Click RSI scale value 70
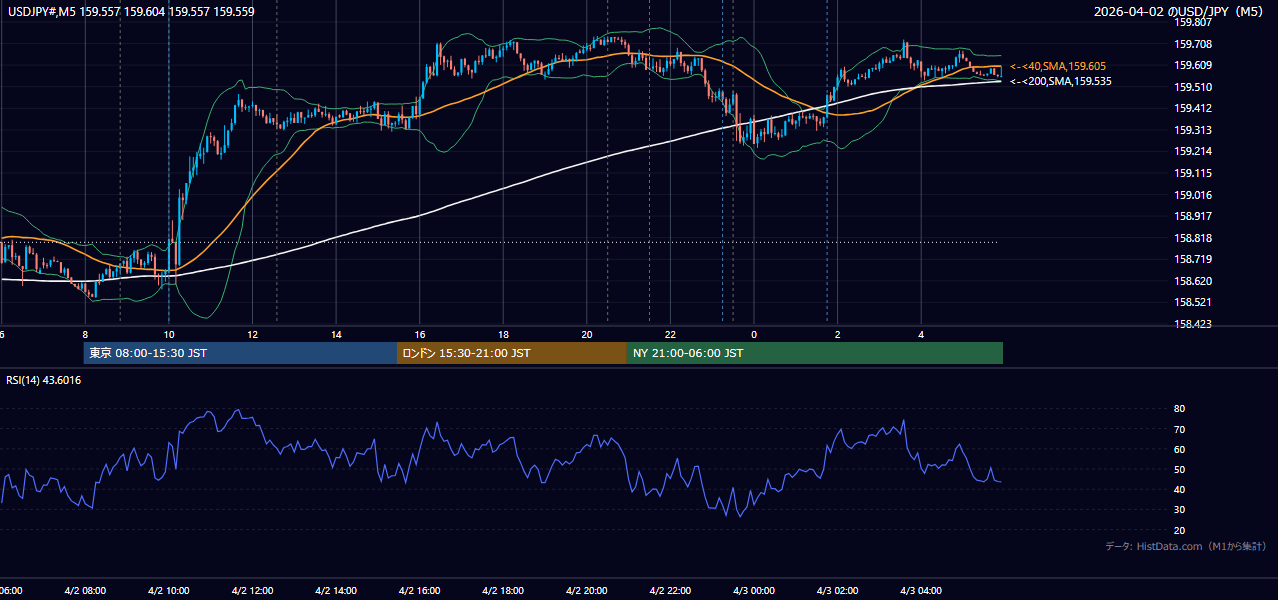Viewport: 1278px width, 600px height. [x=1180, y=429]
